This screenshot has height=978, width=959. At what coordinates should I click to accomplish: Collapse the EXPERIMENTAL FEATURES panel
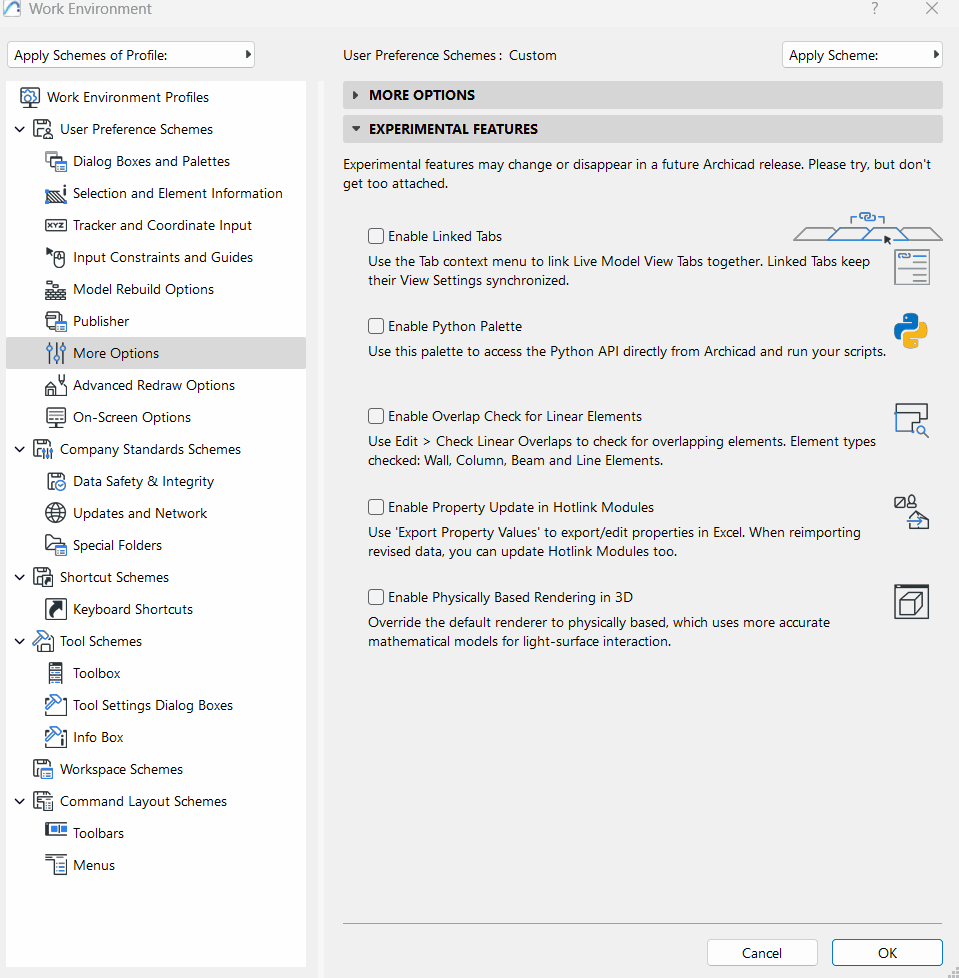642,129
